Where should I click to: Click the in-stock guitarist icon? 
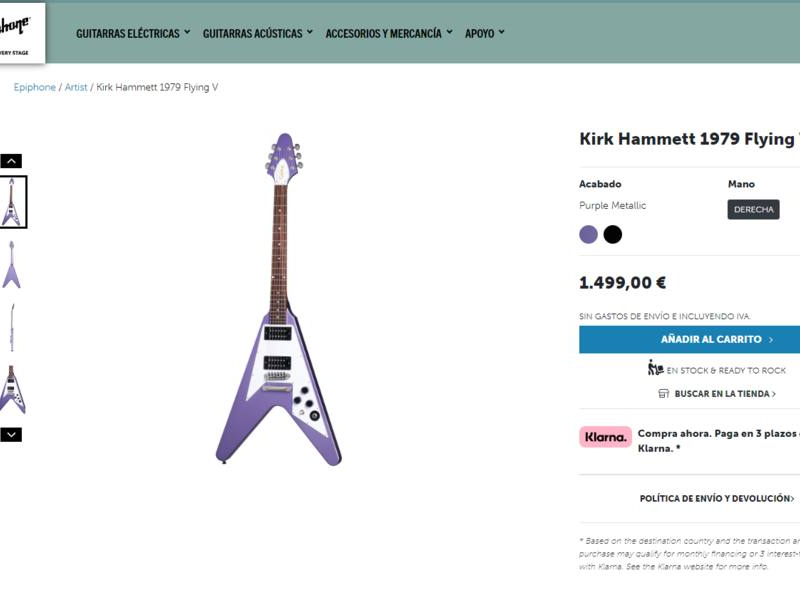(x=655, y=368)
